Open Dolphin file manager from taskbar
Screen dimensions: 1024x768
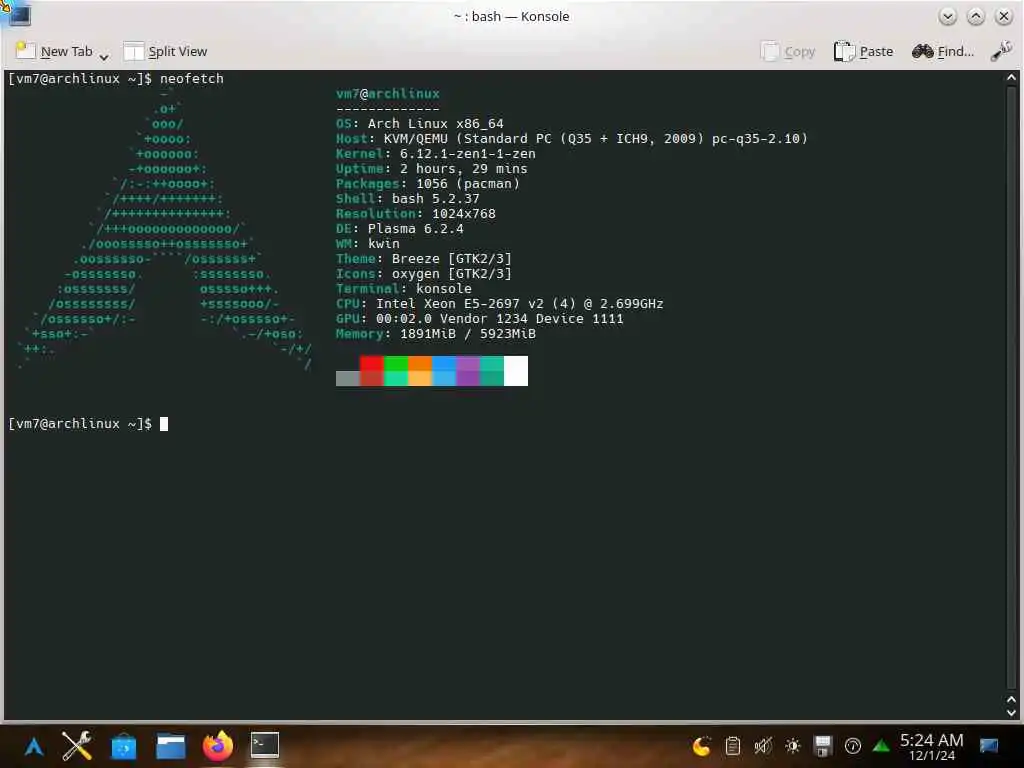click(x=171, y=746)
